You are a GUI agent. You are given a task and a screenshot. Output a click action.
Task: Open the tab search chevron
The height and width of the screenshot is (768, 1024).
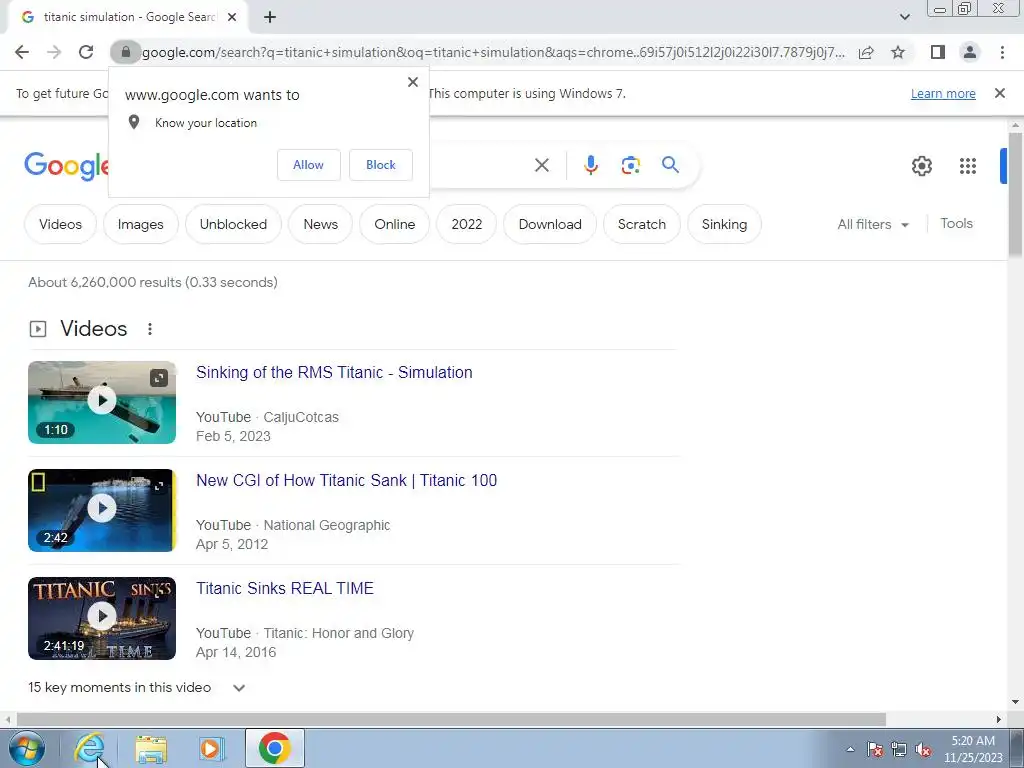(904, 17)
